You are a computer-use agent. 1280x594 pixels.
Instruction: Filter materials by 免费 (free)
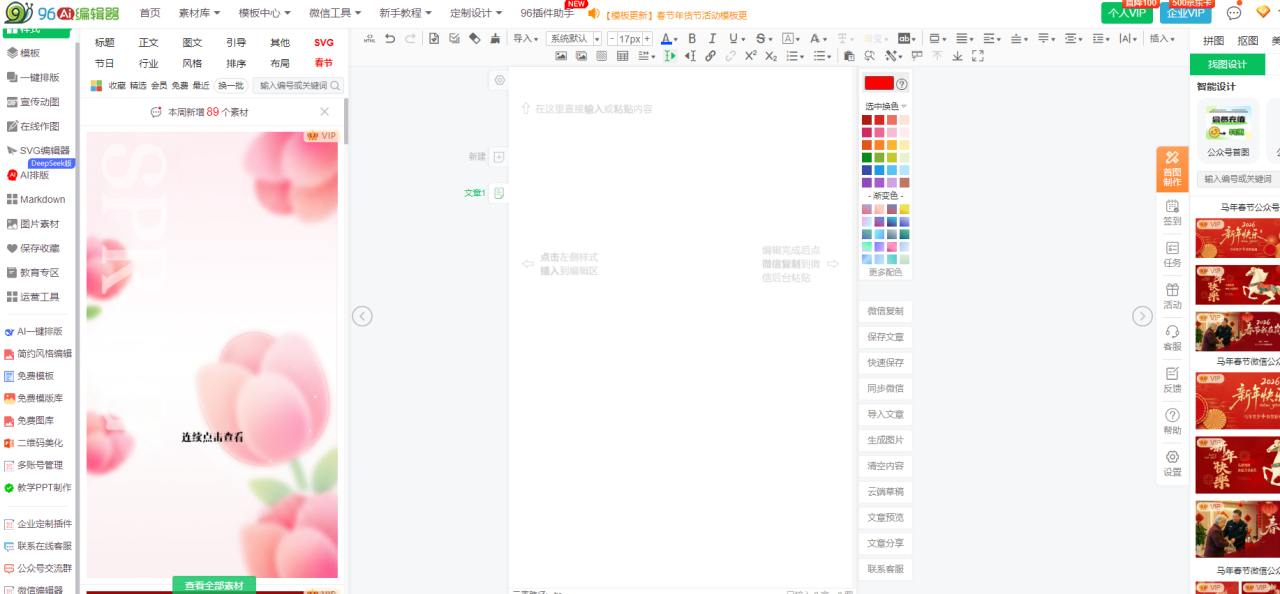[x=179, y=86]
